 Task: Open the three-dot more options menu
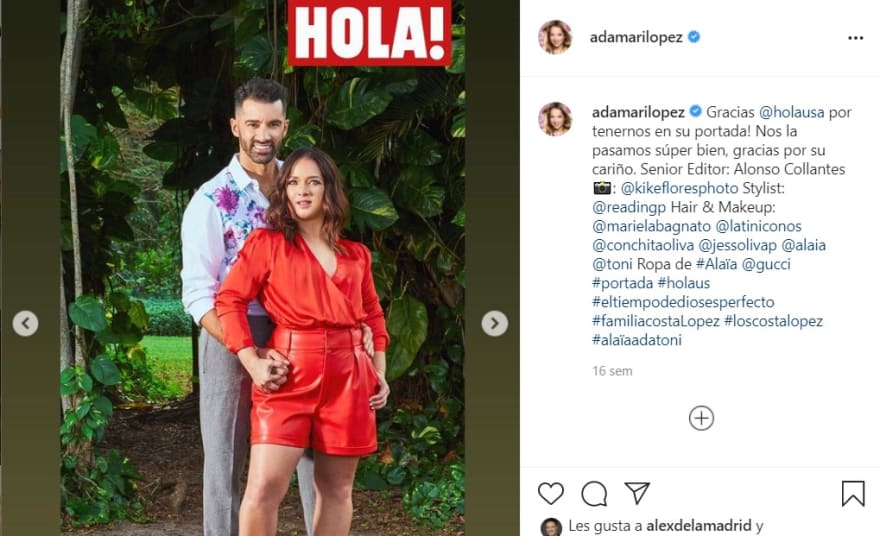(855, 38)
